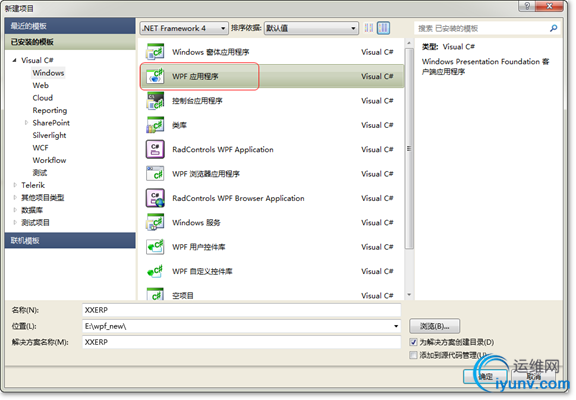
Task: Select the 'WPF 用户控件库' row text
Action: pos(198,247)
